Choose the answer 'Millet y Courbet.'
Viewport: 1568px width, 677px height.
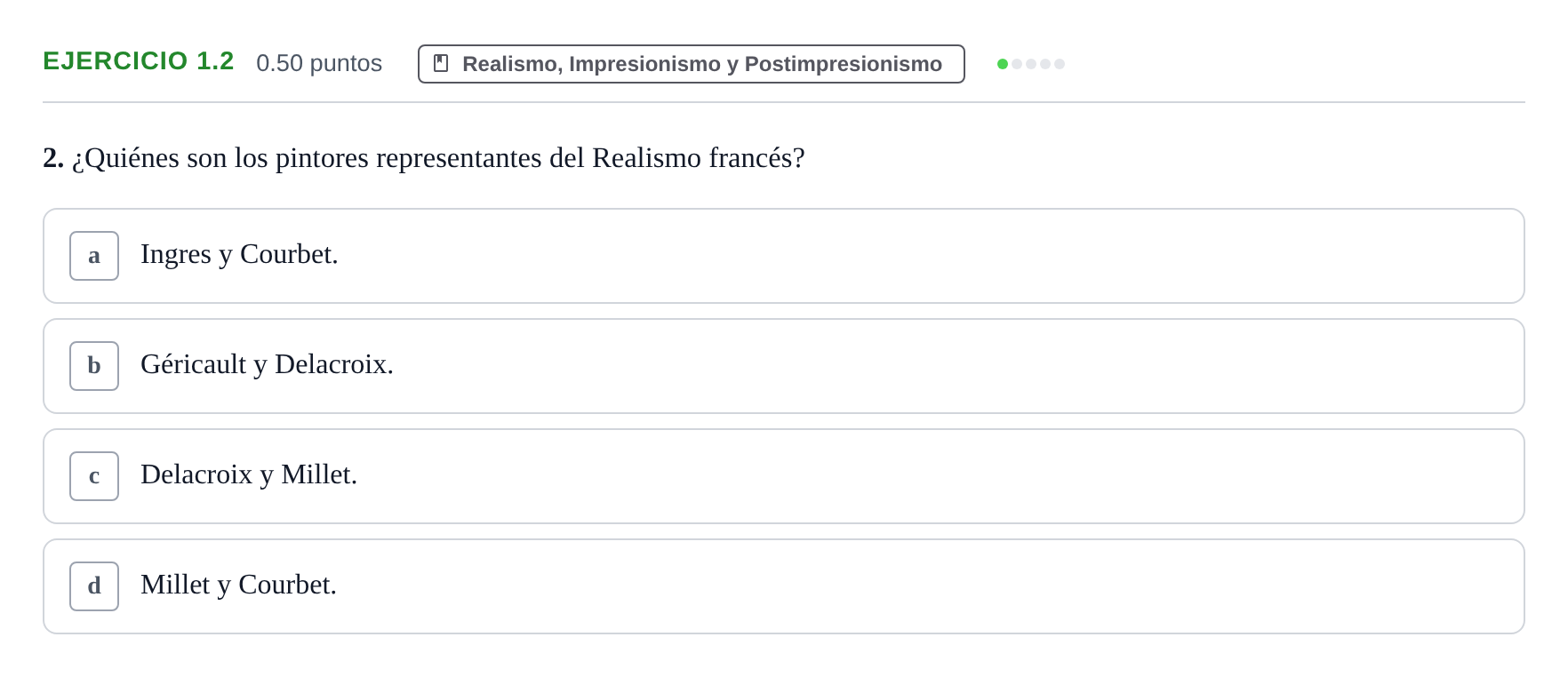tap(238, 585)
